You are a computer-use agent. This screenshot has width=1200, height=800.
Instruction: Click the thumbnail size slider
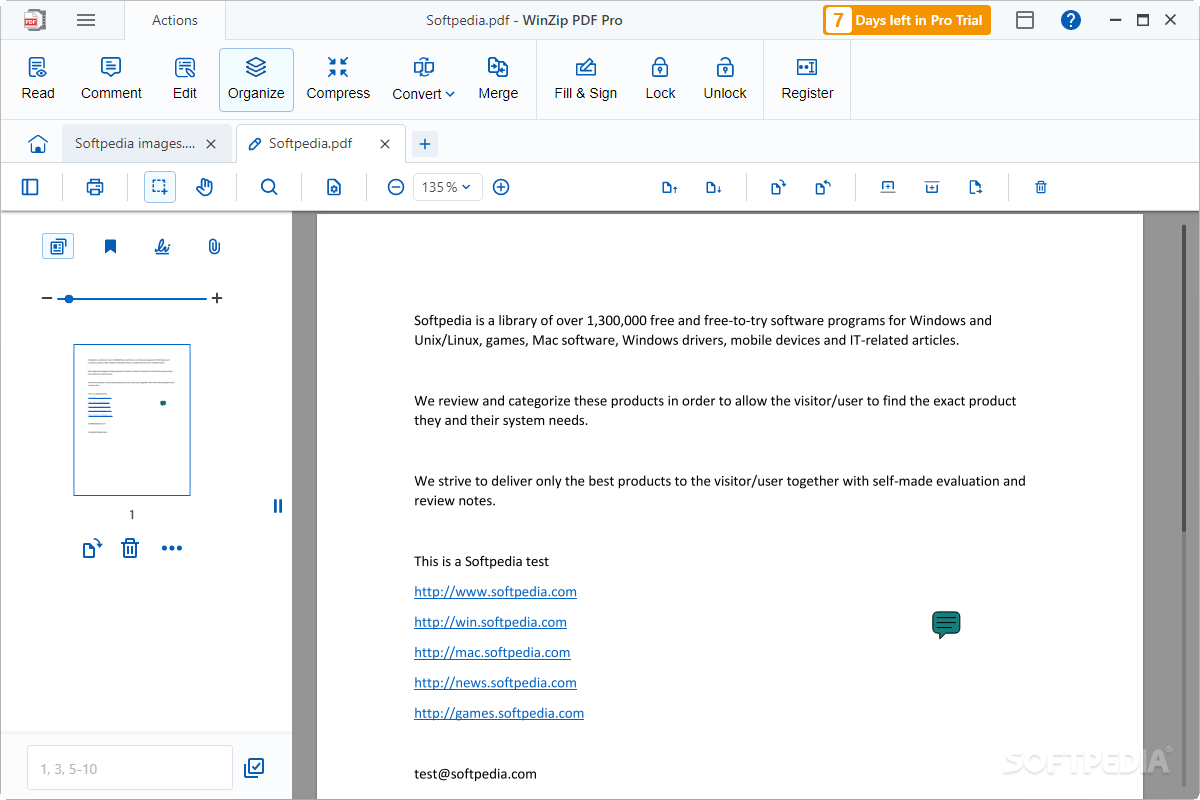click(132, 298)
